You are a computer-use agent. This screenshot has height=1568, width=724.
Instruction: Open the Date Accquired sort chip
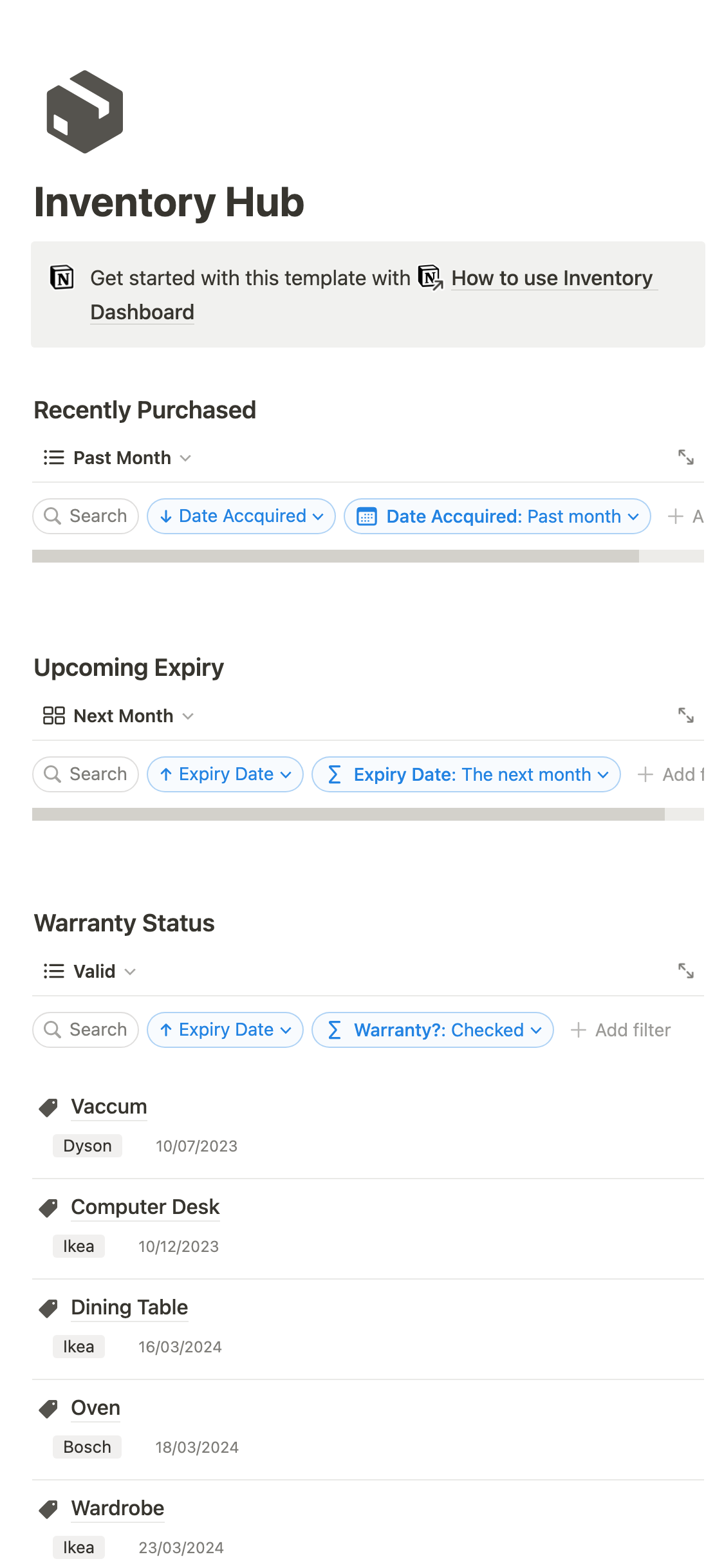click(241, 516)
